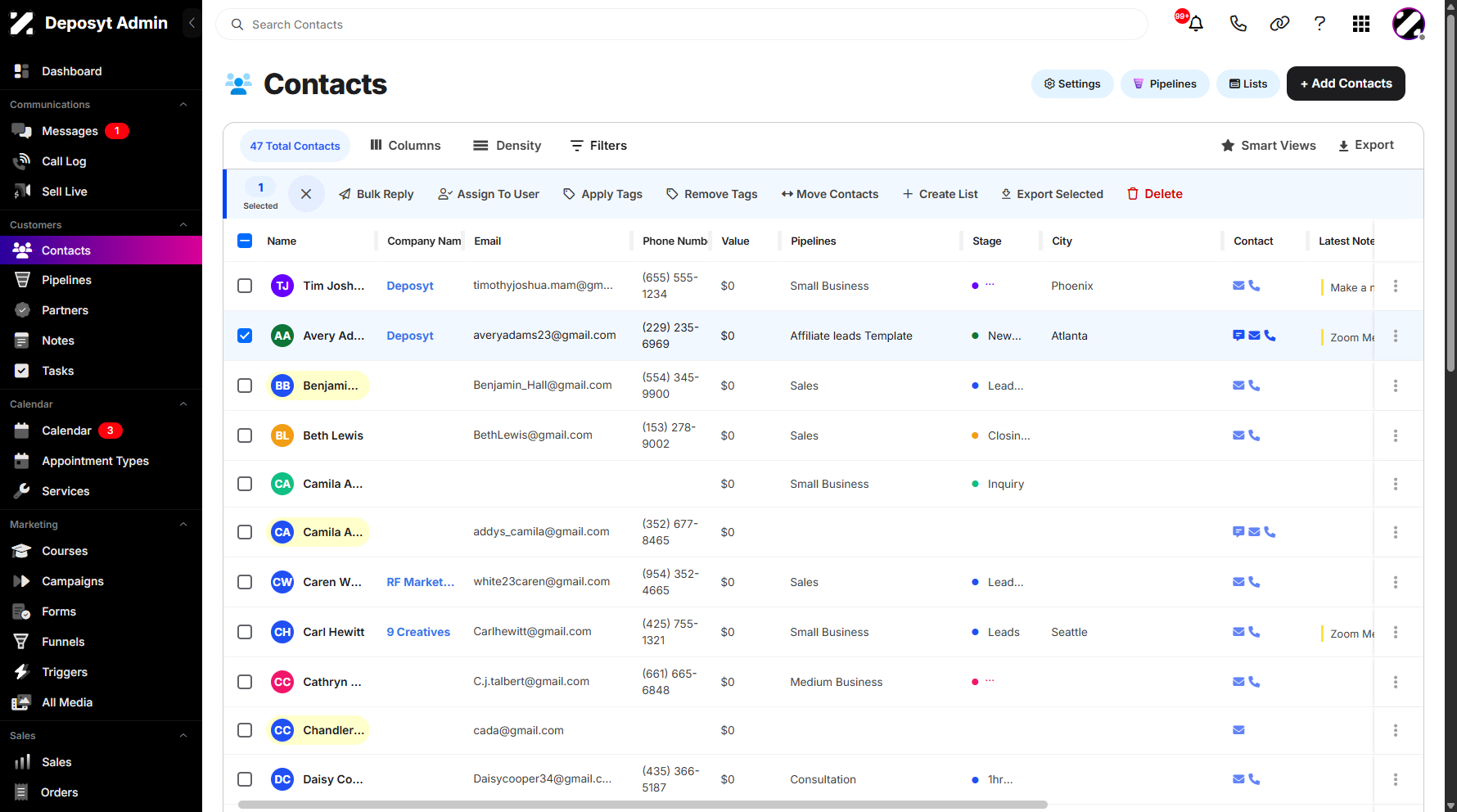The height and width of the screenshot is (812, 1457).
Task: Check the Beth Lewis row checkbox
Action: 245,435
